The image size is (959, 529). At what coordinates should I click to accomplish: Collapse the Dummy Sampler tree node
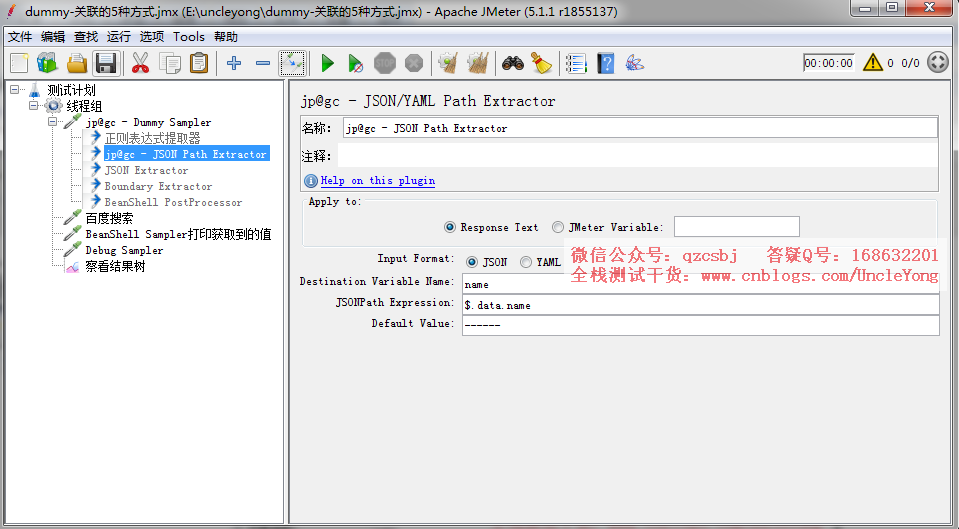[53, 122]
